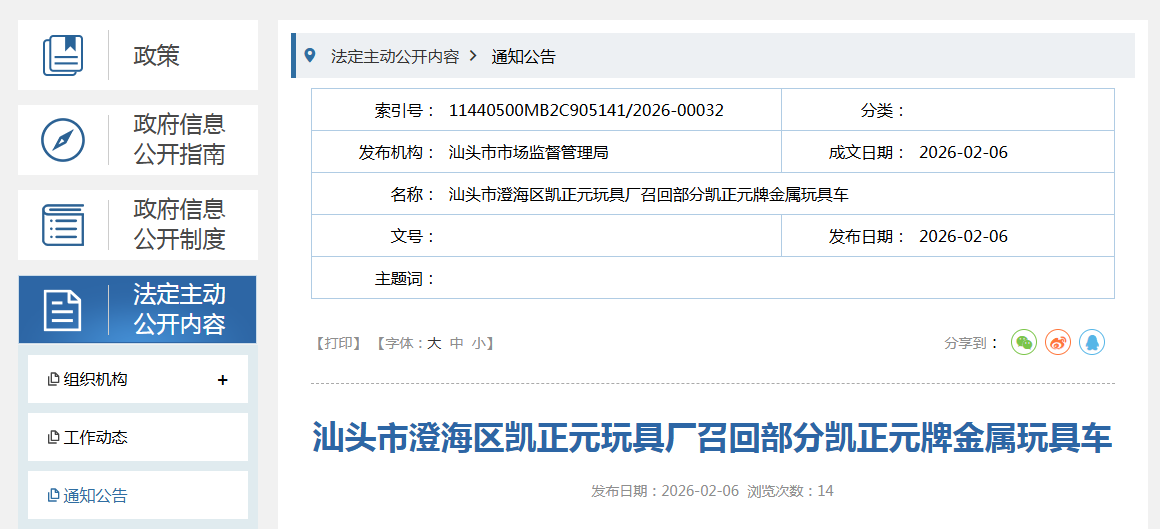Viewport: 1160px width, 529px height.
Task: Click the compass icon for 政府信息公开指南
Action: point(63,140)
